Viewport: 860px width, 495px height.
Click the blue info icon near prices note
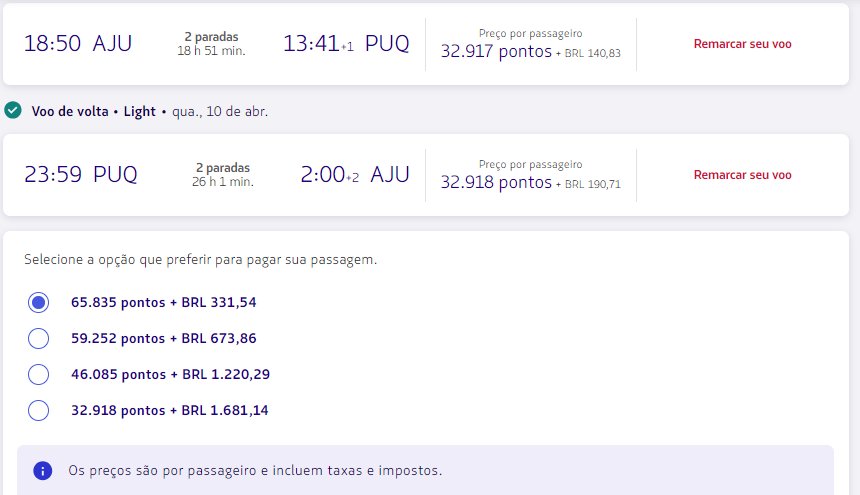42,470
